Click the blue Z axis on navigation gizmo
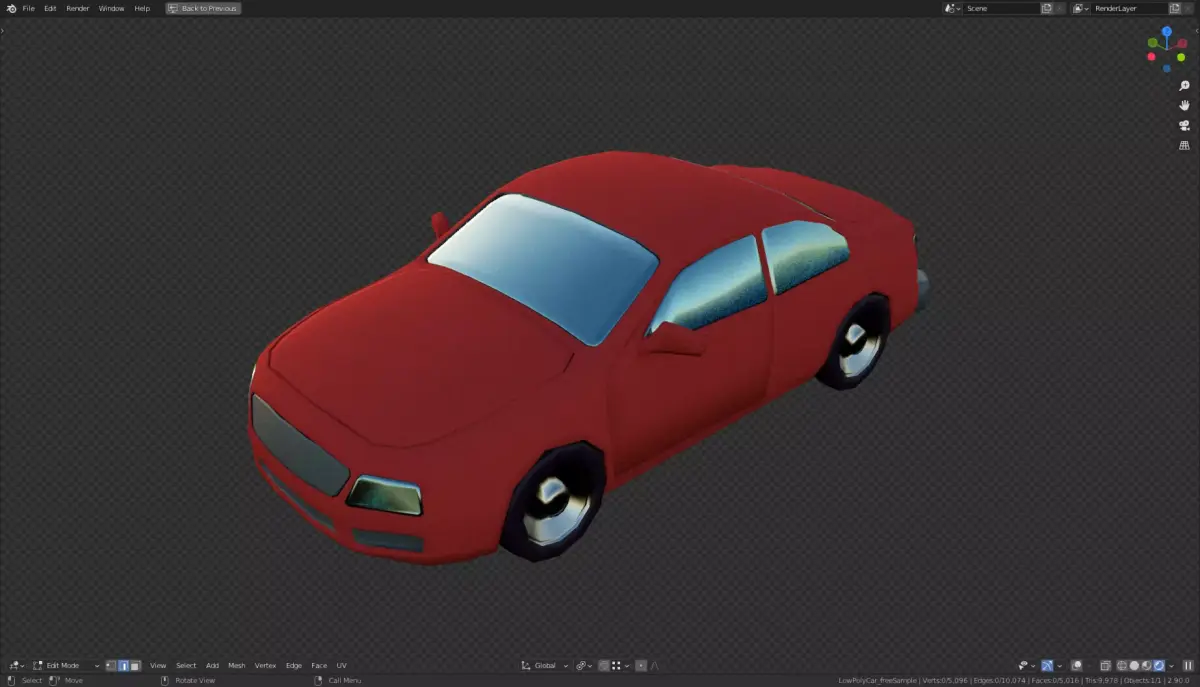1200x687 pixels. pos(1166,33)
